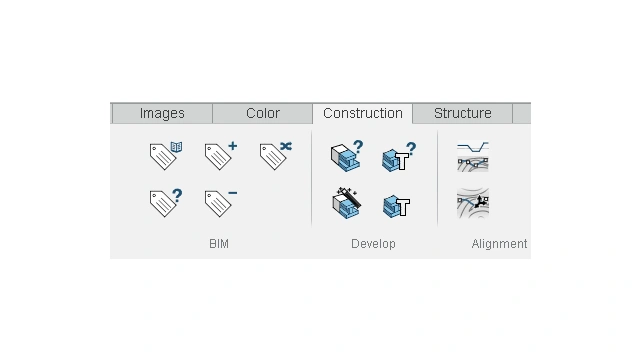Click the Develop block icon with plain T
This screenshot has width=640, height=360.
coord(396,206)
